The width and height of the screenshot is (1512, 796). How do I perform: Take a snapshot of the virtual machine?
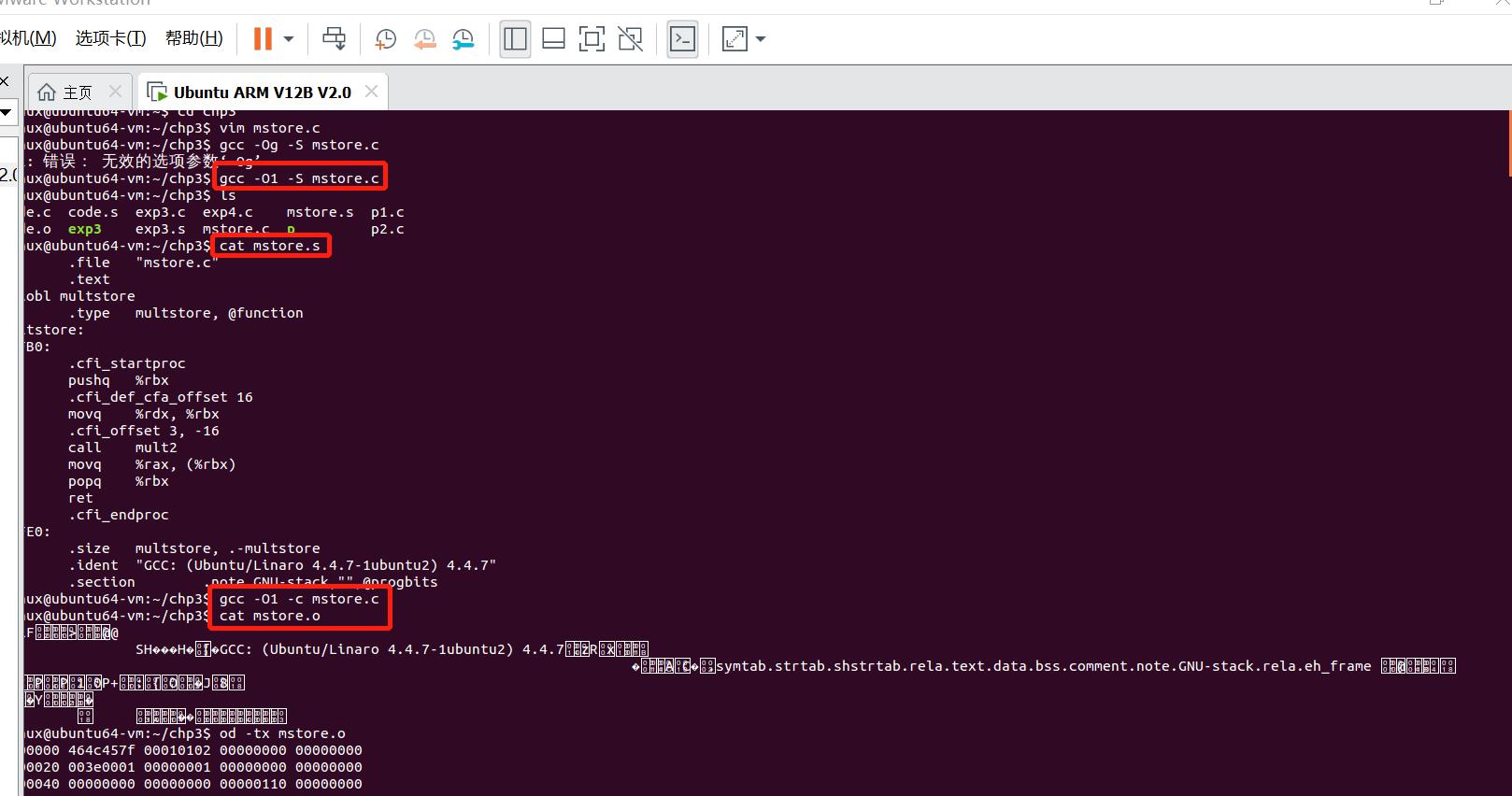click(x=385, y=38)
